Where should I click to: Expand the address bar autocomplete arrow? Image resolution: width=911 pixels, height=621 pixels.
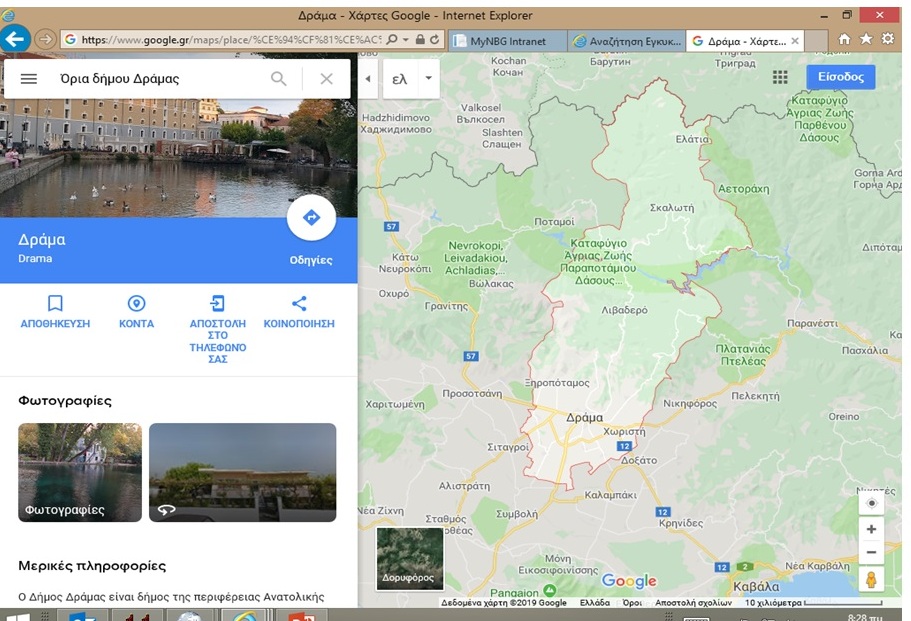point(406,40)
